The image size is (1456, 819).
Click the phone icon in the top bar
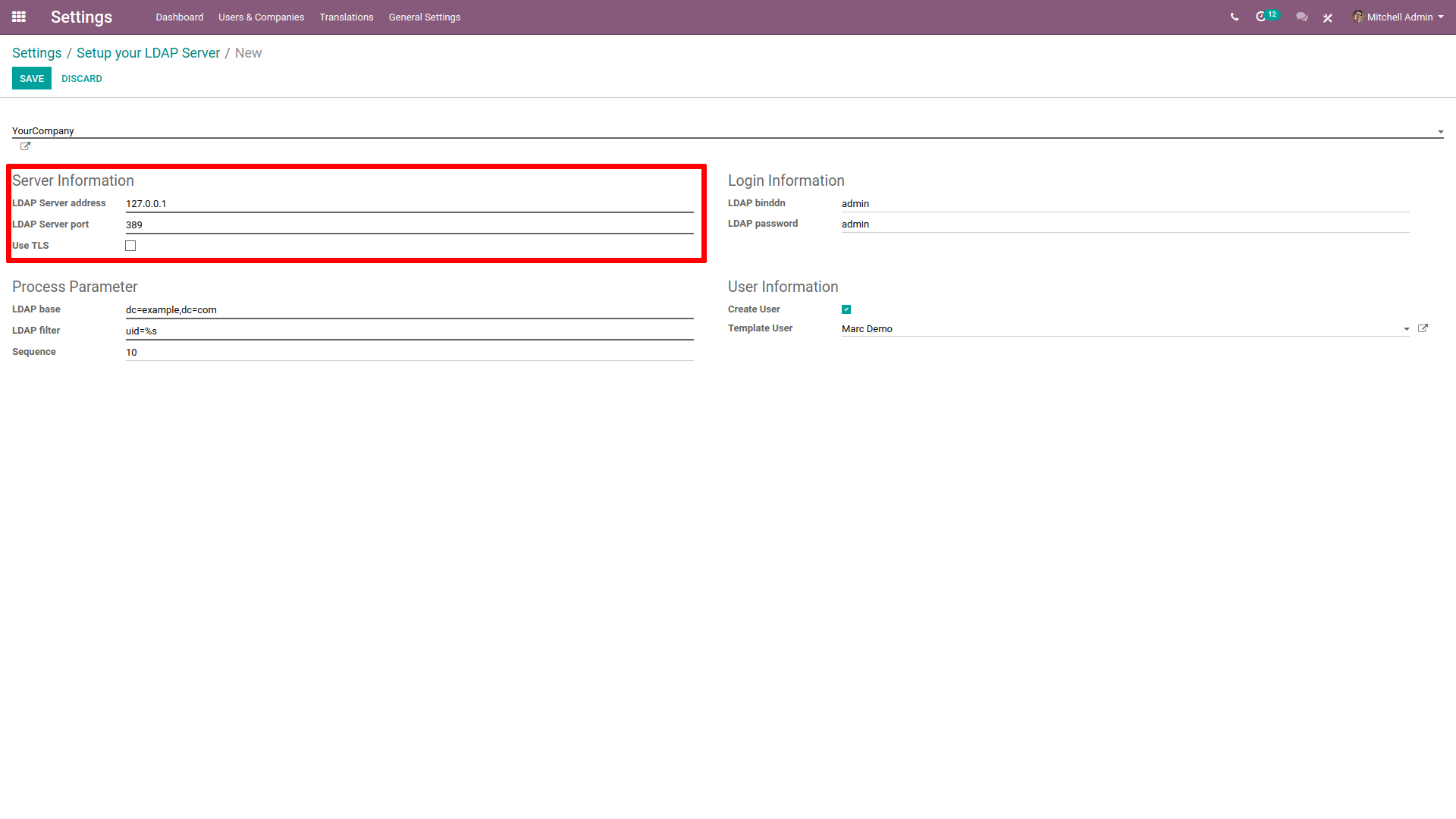1233,17
